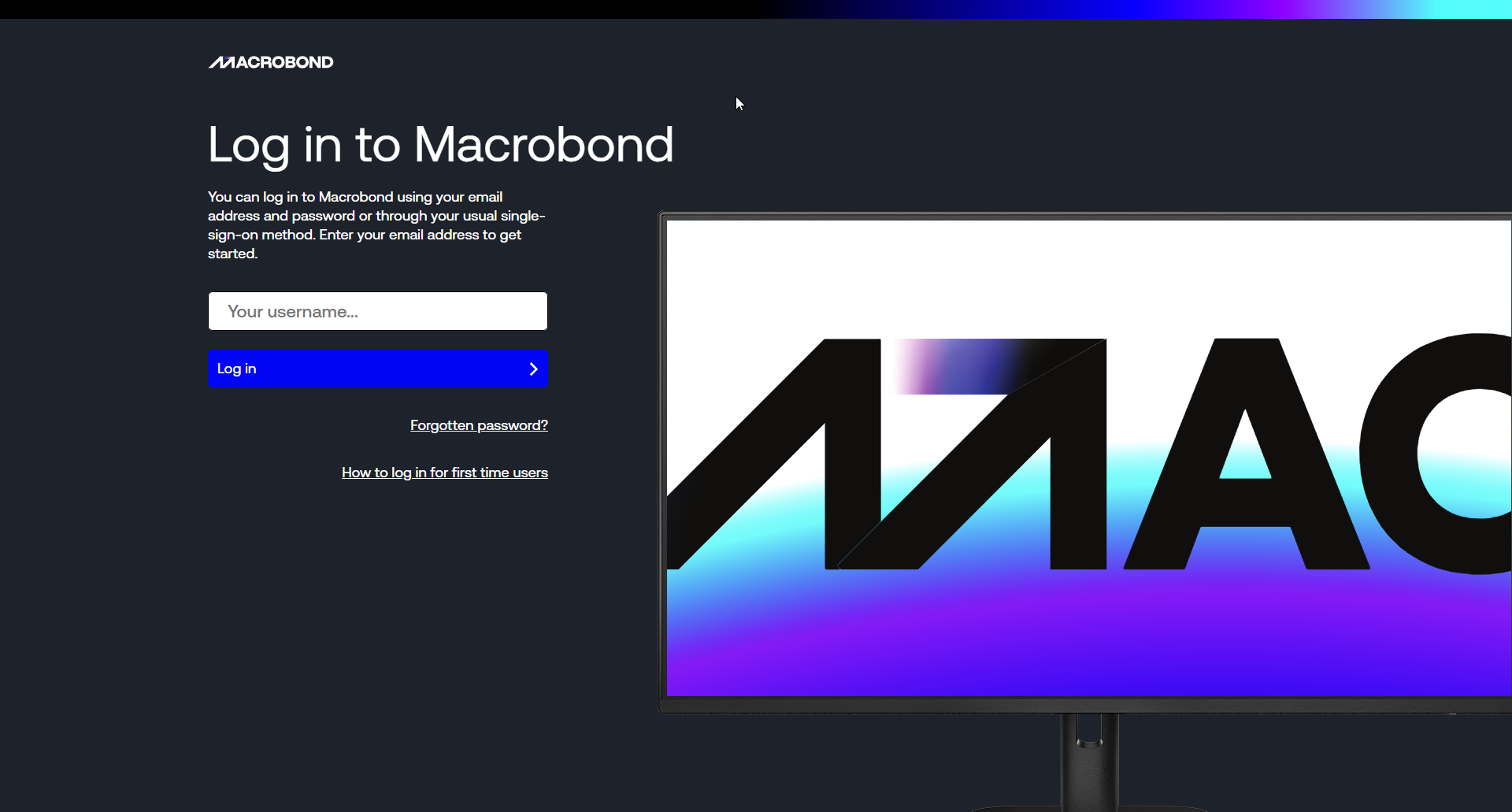Click the MACROBOND wordmark text in header
This screenshot has width=1512, height=812.
[x=285, y=62]
